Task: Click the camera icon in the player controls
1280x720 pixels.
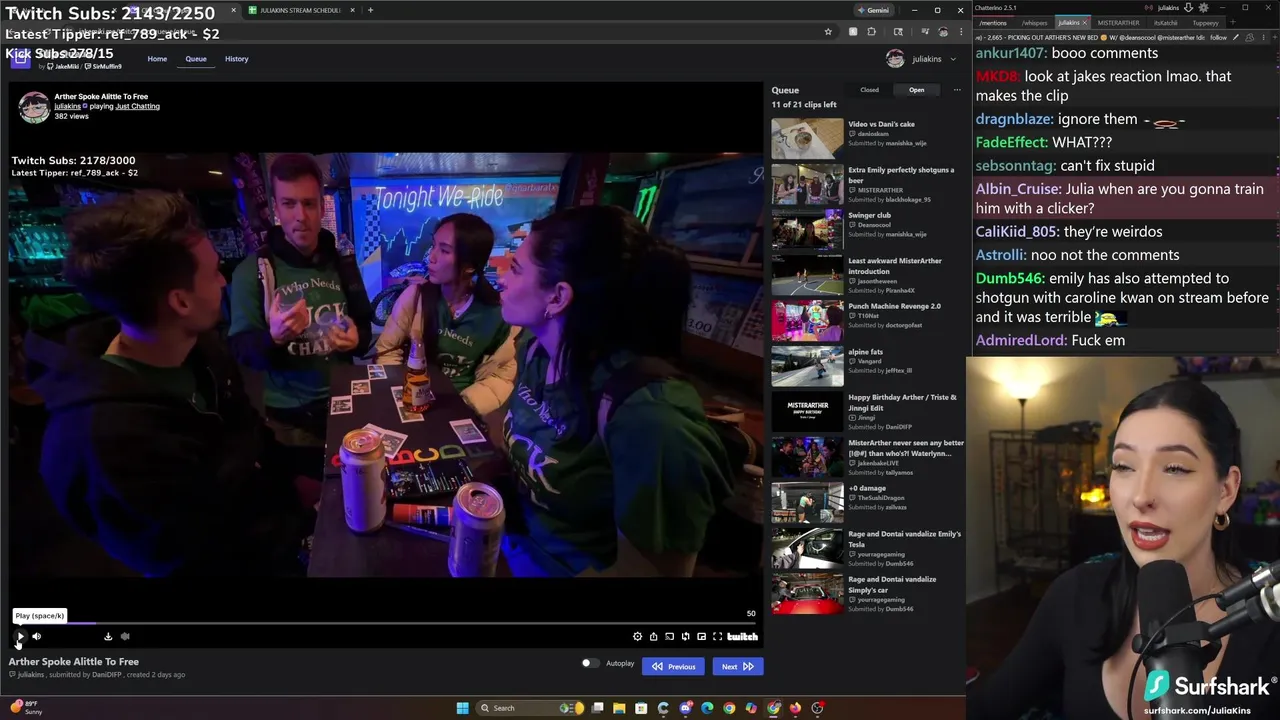Action: point(125,636)
